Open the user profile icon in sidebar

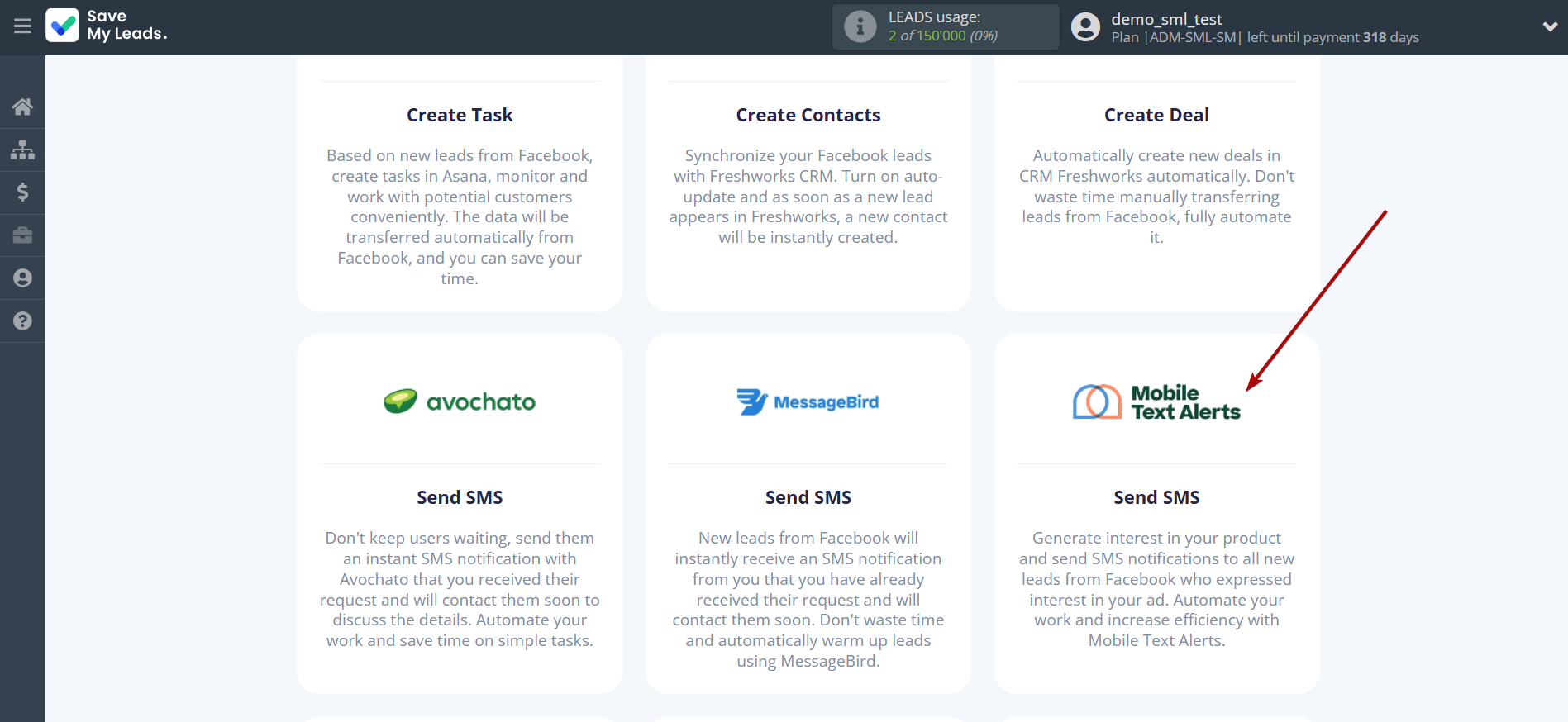point(22,278)
